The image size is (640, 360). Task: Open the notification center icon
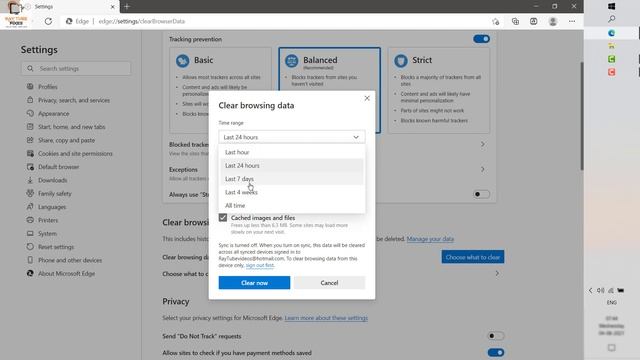click(611, 348)
